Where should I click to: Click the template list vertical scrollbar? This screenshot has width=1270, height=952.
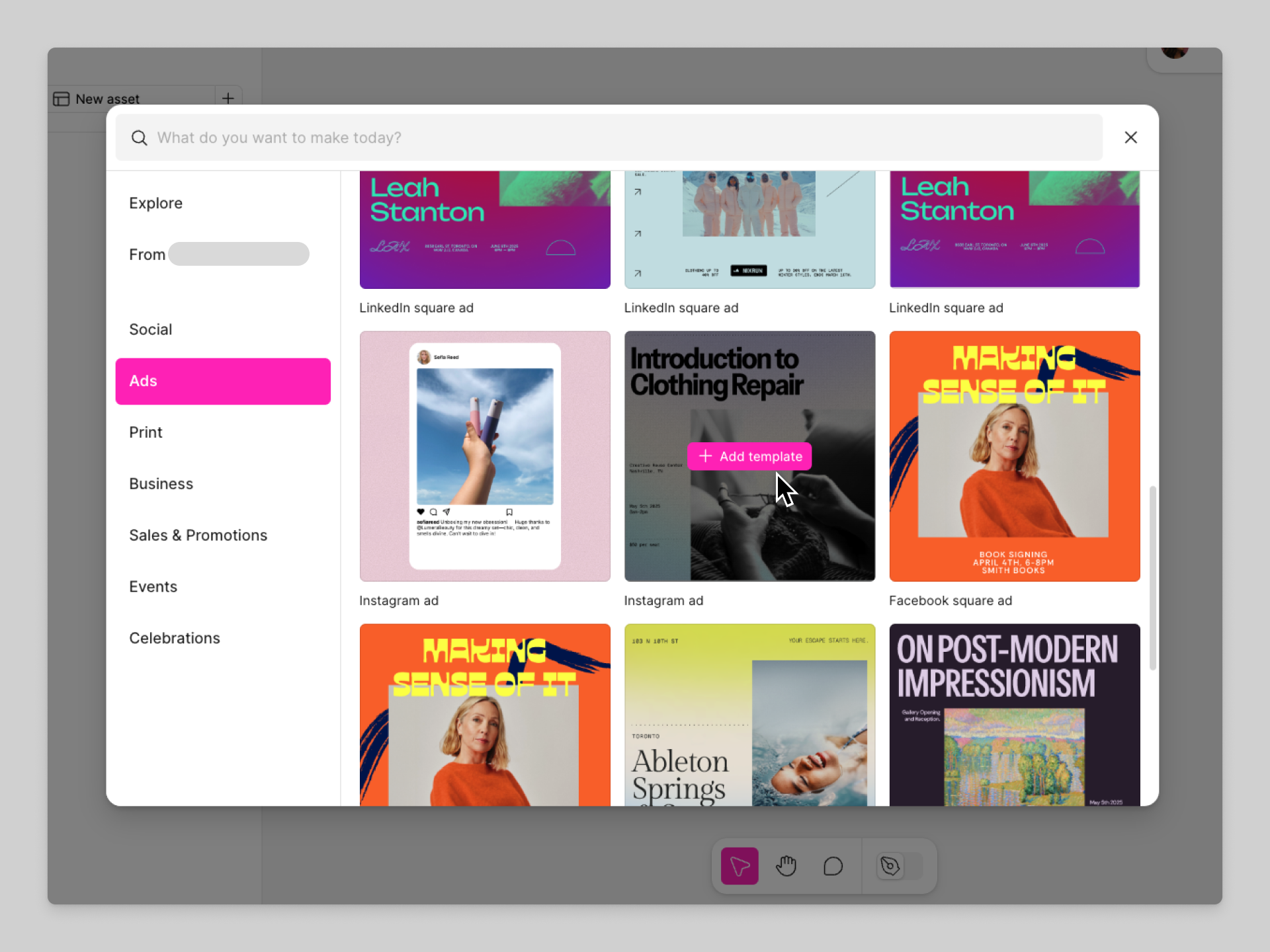coord(1152,578)
